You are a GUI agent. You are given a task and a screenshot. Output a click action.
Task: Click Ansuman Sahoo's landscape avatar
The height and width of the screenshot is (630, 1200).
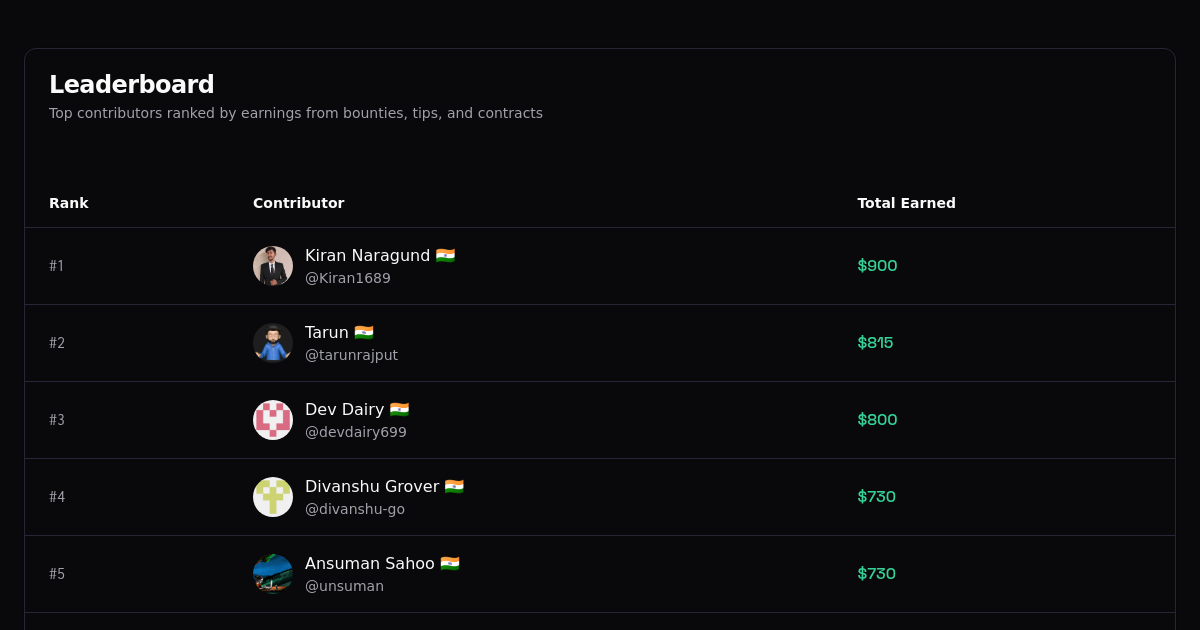click(x=272, y=573)
